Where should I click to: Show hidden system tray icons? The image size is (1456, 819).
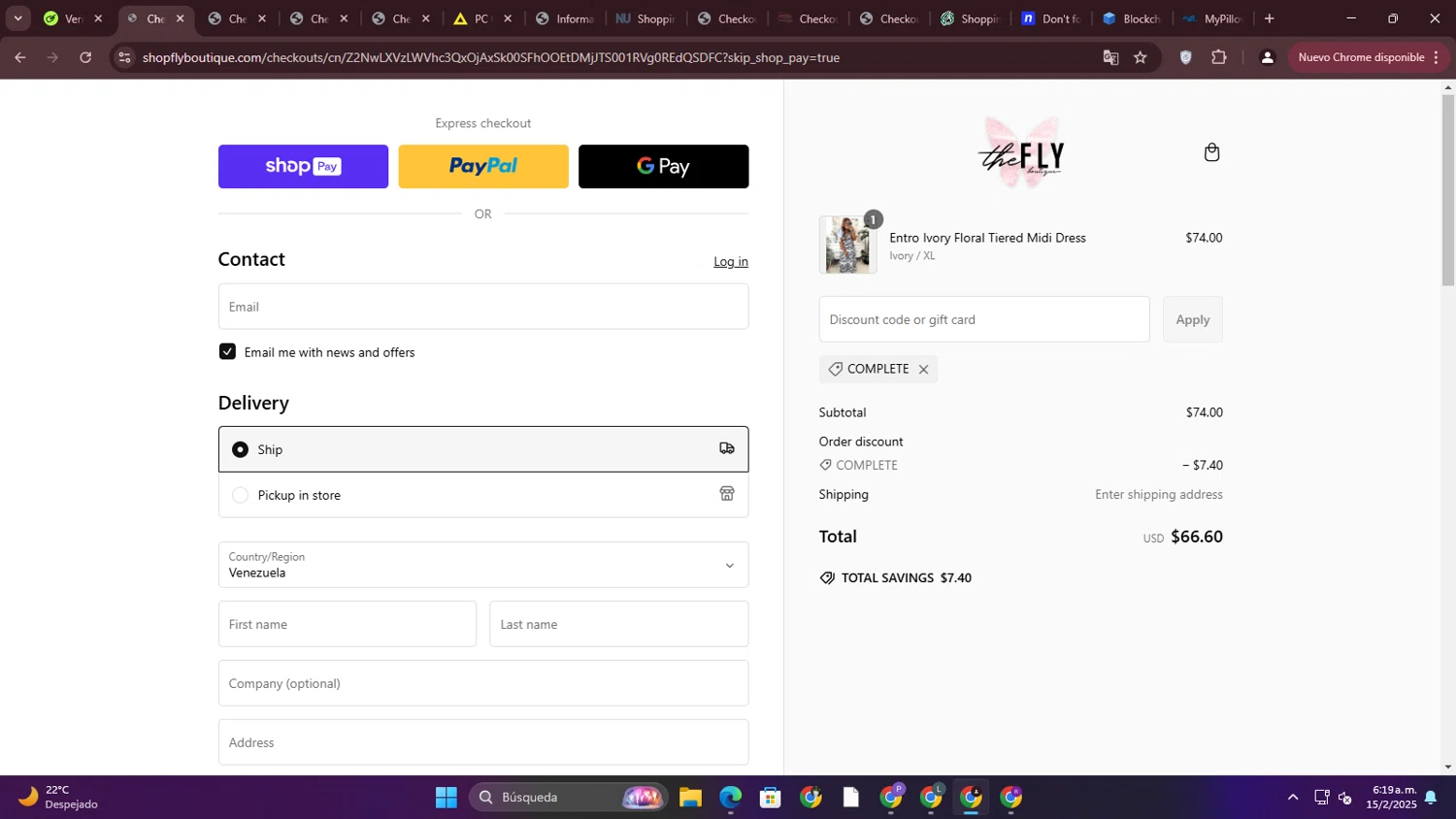click(1292, 798)
